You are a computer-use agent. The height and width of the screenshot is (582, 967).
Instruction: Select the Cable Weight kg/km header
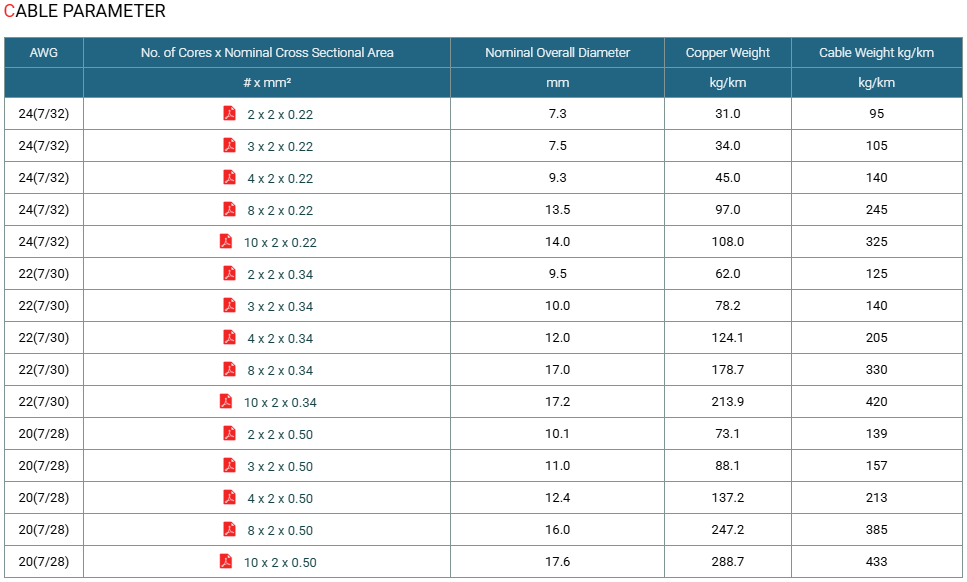point(876,53)
